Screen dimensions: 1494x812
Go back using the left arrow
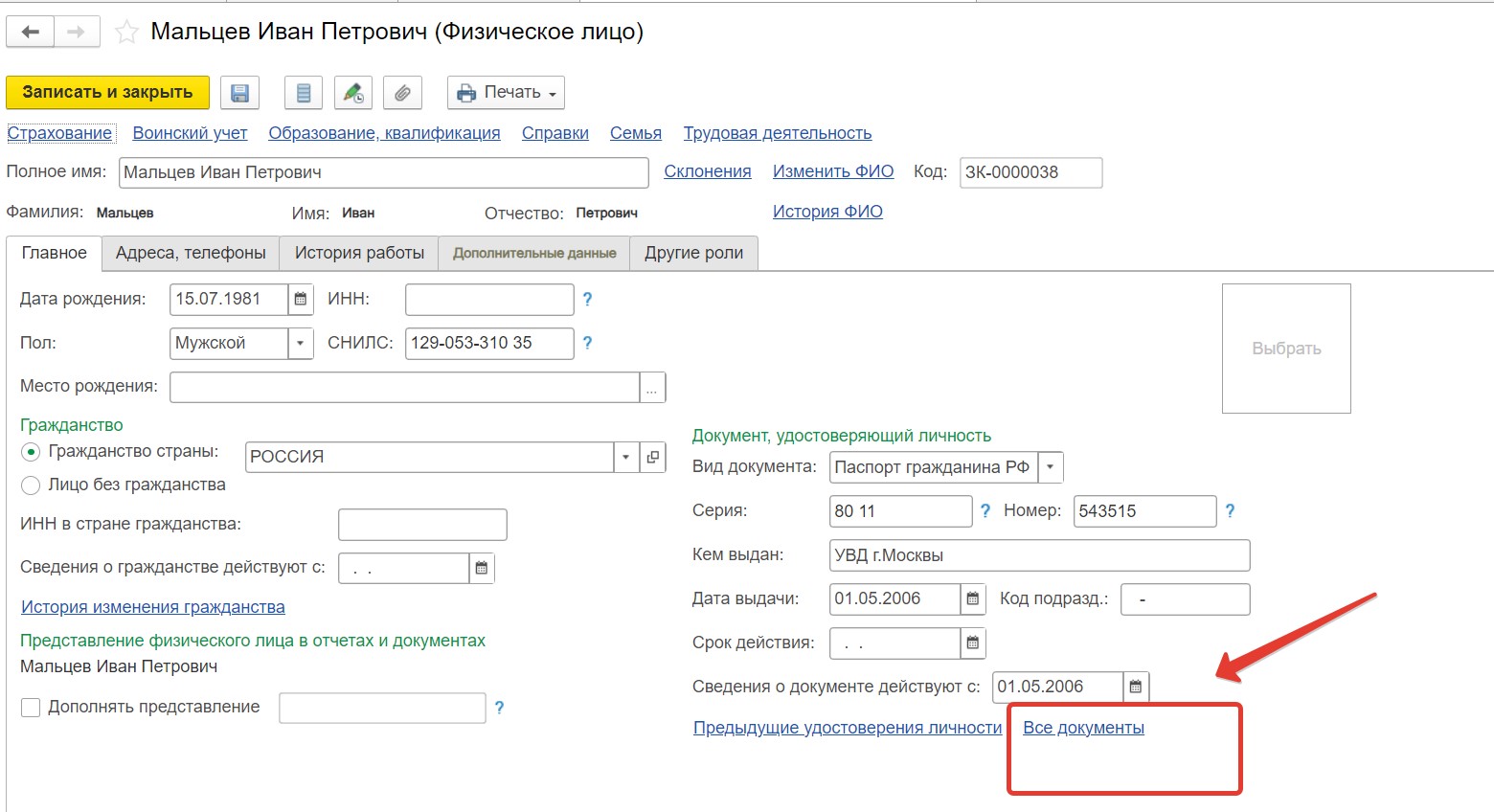[31, 33]
